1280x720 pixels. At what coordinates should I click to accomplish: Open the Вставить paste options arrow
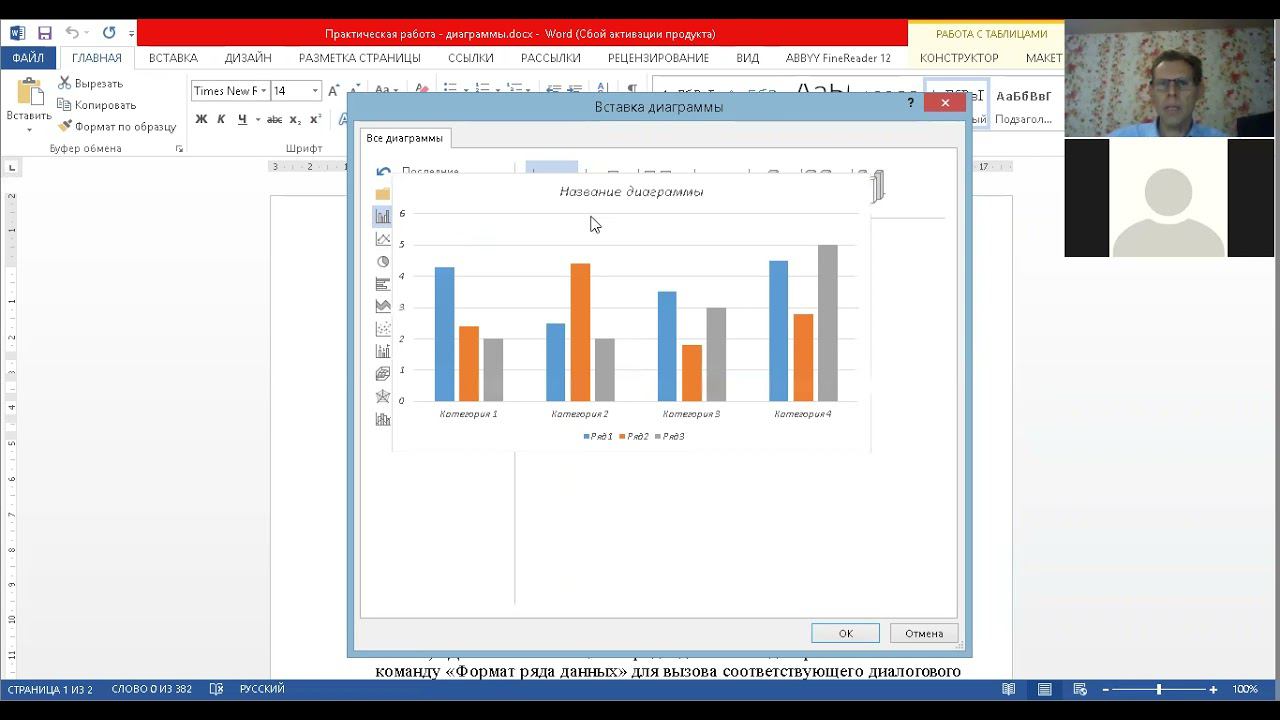[x=29, y=129]
